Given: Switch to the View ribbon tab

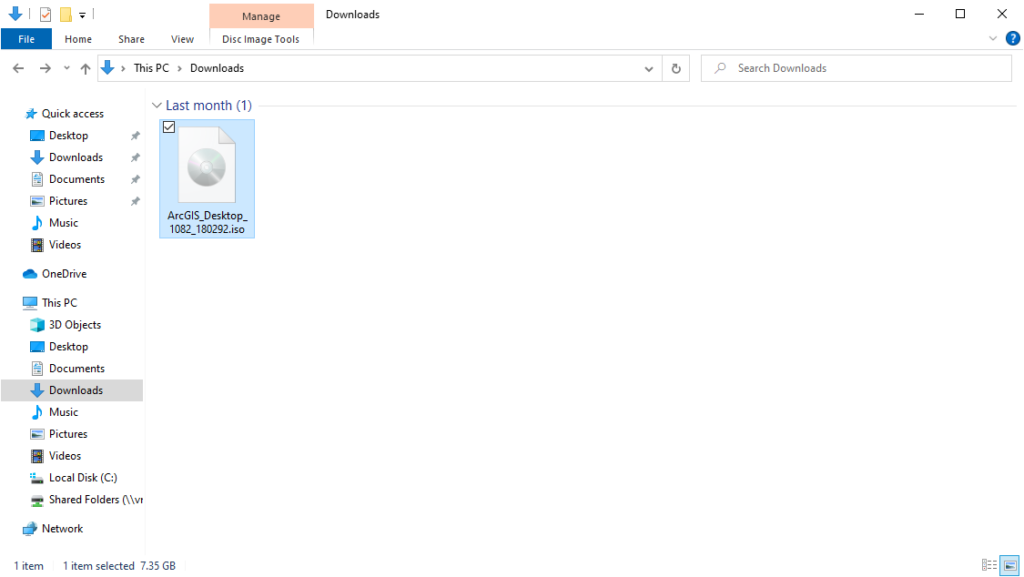Looking at the screenshot, I should click(x=182, y=39).
